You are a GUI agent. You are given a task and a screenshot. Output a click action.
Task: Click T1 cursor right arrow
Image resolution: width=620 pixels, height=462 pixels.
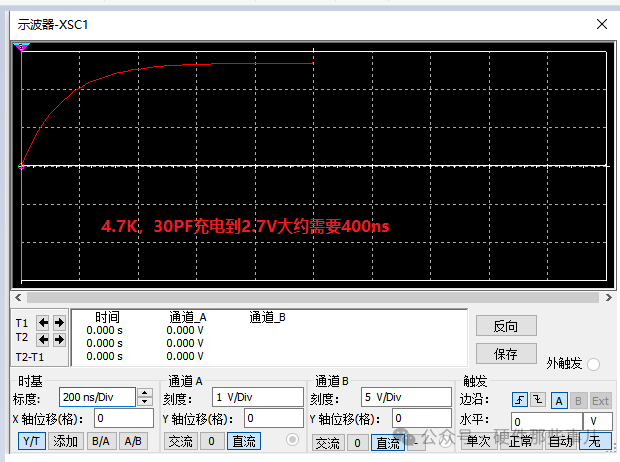pyautogui.click(x=58, y=323)
